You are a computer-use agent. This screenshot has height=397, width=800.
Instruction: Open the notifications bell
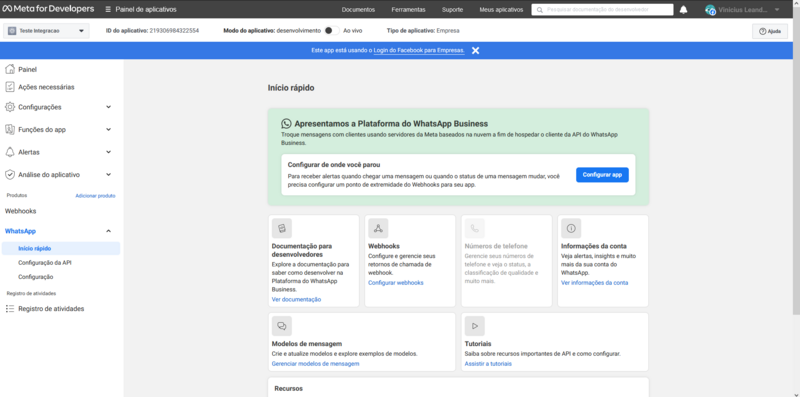[684, 10]
